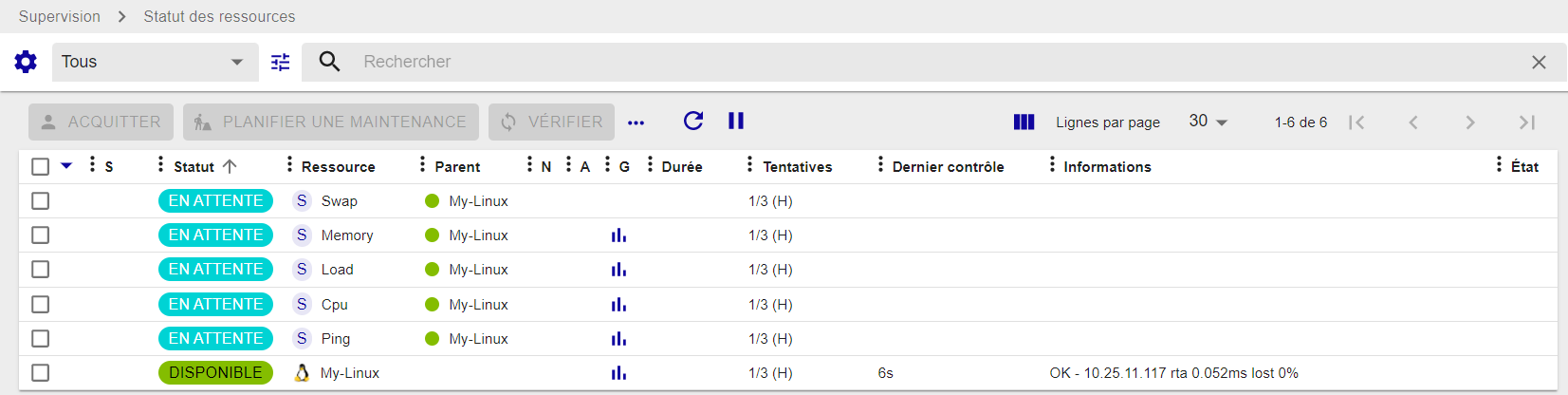Open the Ping service resource
Viewport: 1568px width, 395px height.
point(335,339)
